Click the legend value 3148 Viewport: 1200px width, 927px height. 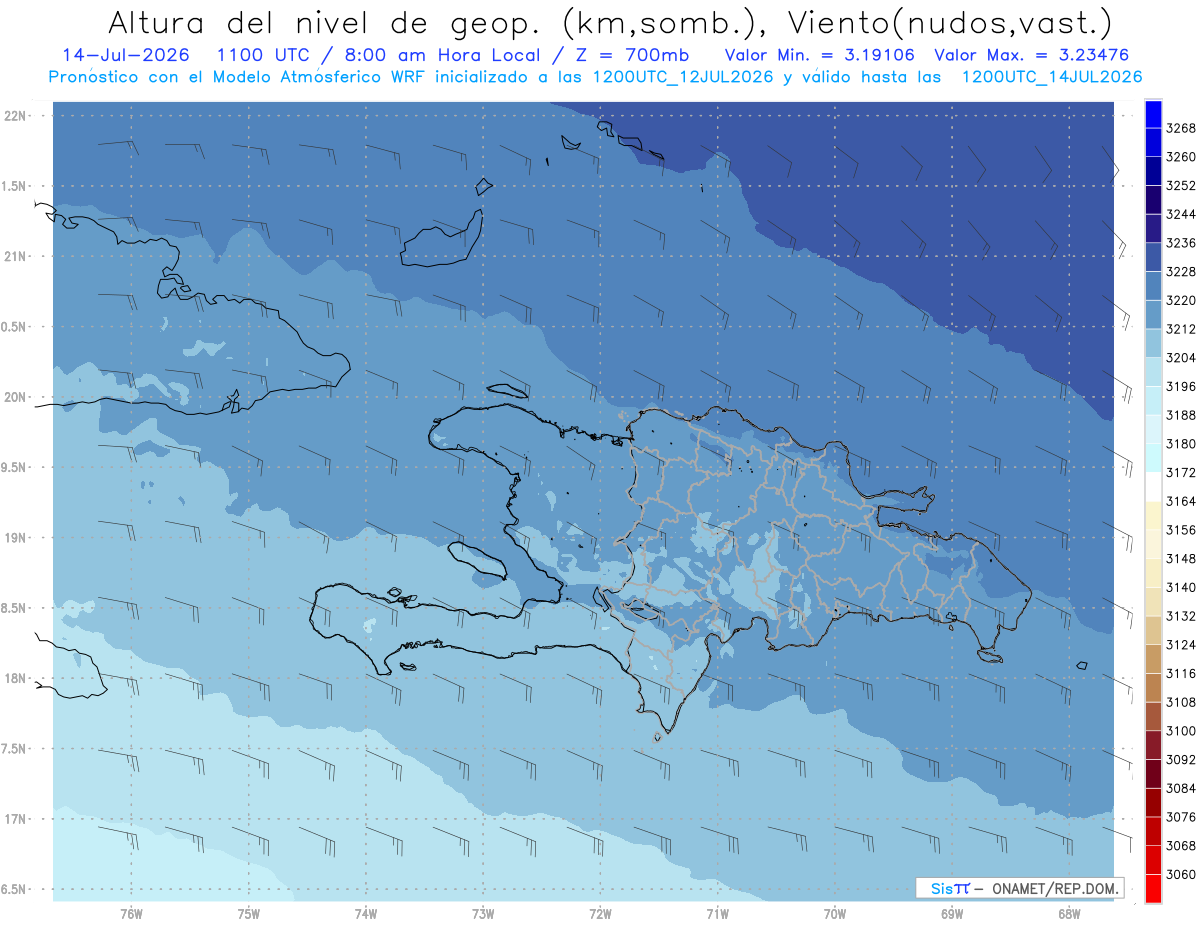(1181, 559)
